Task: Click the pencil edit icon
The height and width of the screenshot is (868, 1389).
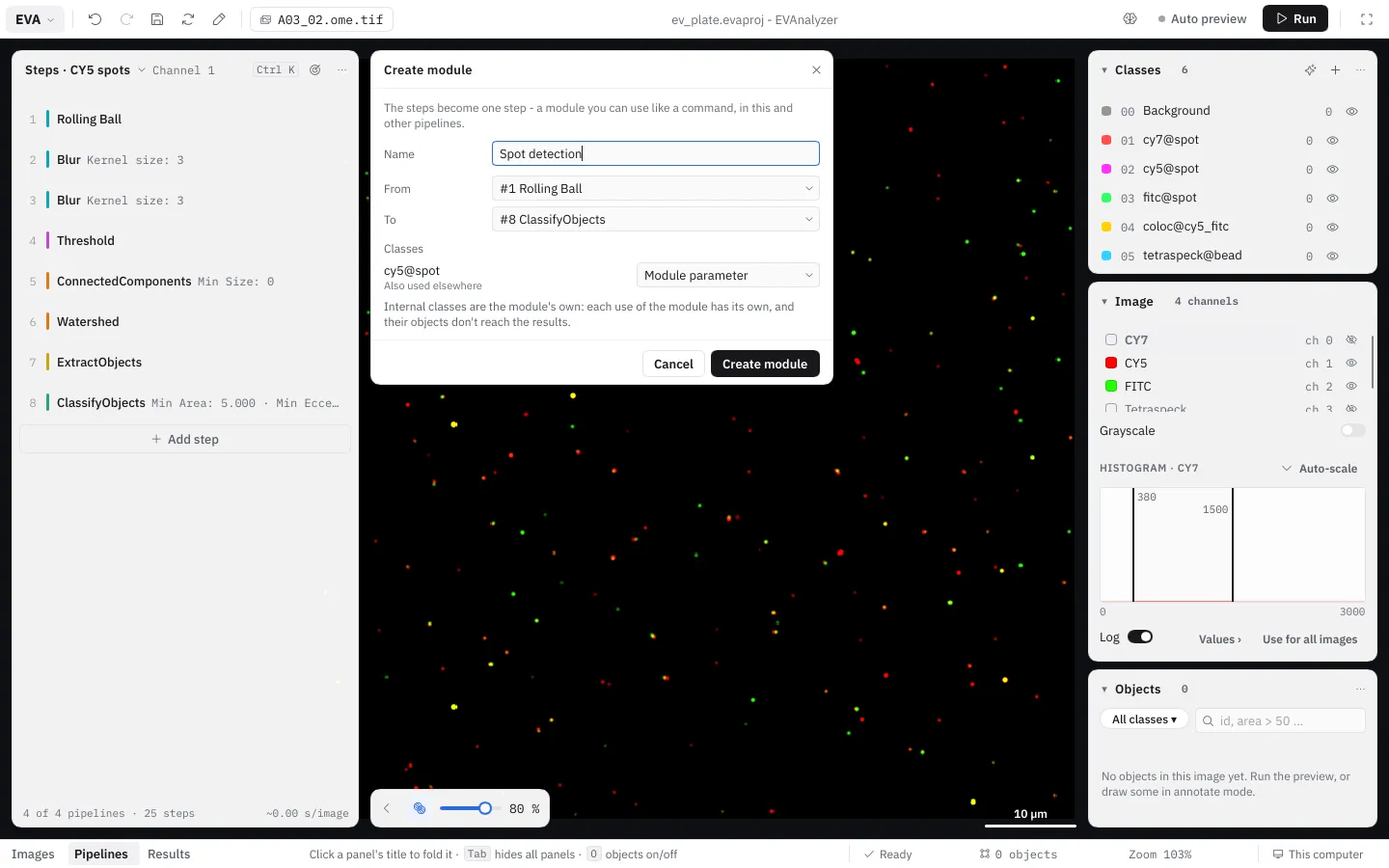Action: pyautogui.click(x=219, y=19)
